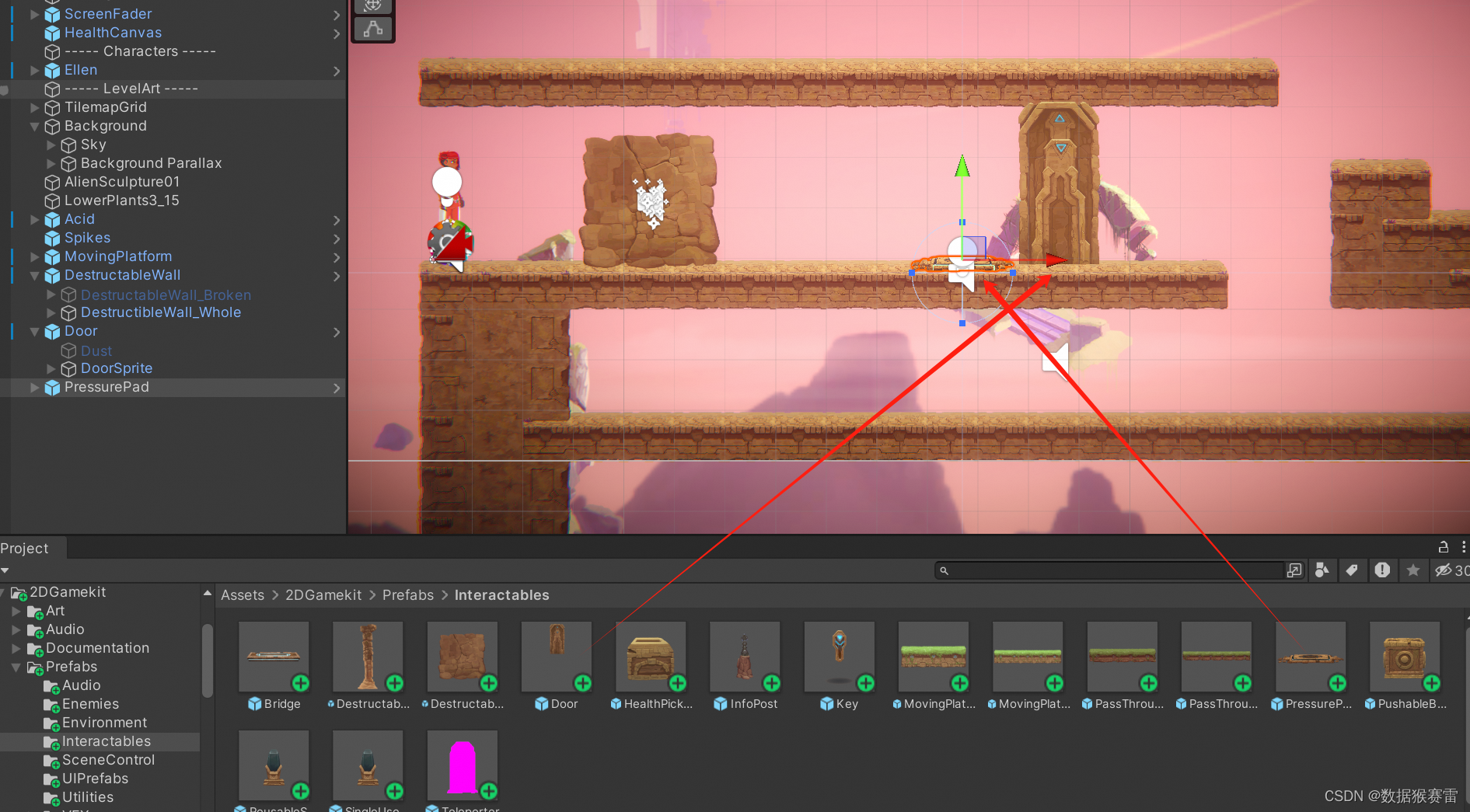Click the blue XY plane handle of the gizmo
Image resolution: width=1470 pixels, height=812 pixels.
(x=974, y=248)
